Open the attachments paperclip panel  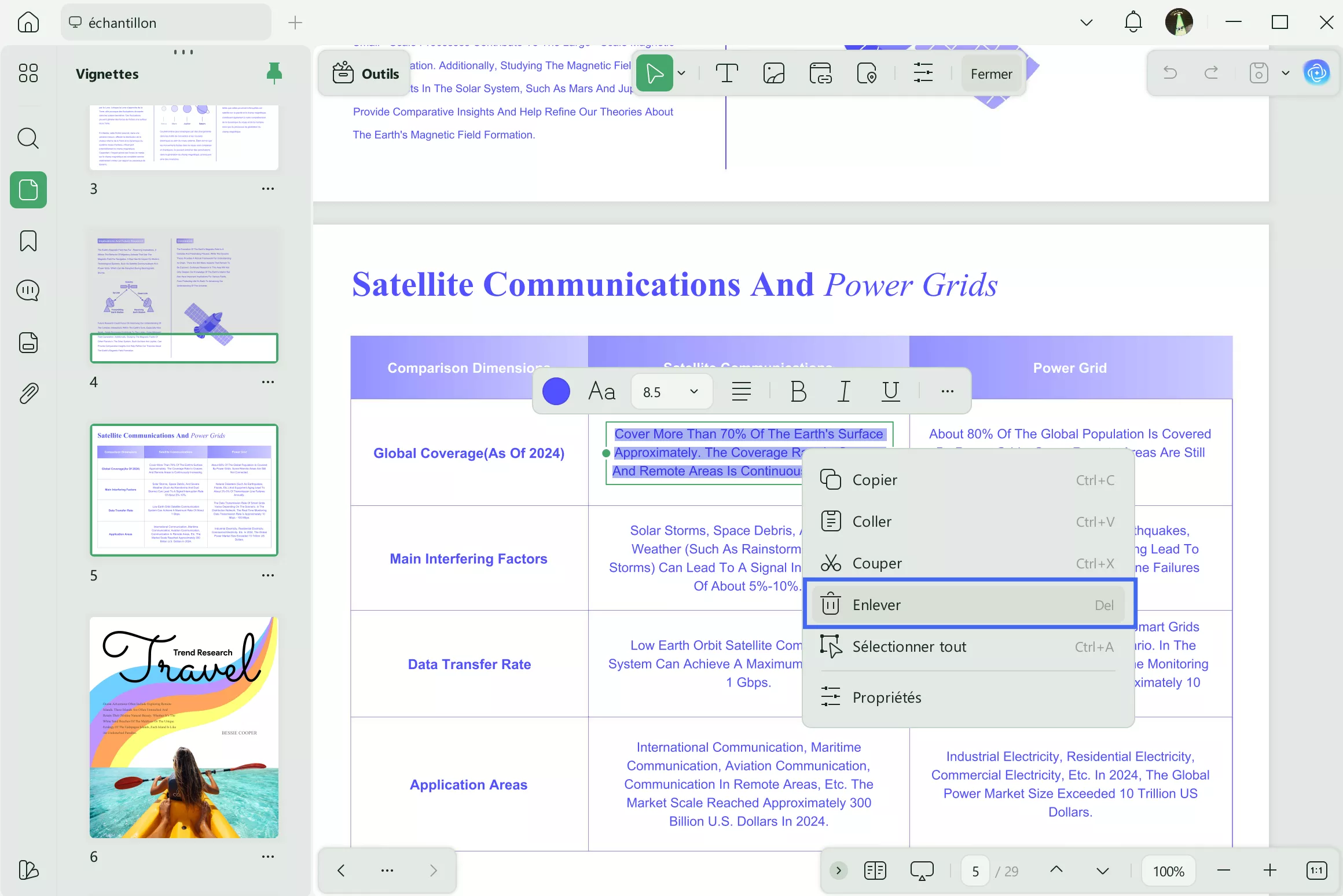tap(28, 393)
